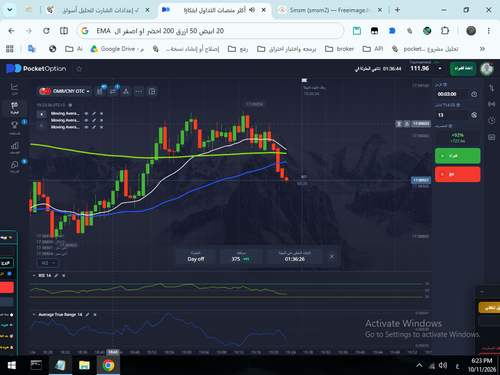Add the asset to favorites with star icon
The height and width of the screenshot is (375, 500).
(x=79, y=69)
